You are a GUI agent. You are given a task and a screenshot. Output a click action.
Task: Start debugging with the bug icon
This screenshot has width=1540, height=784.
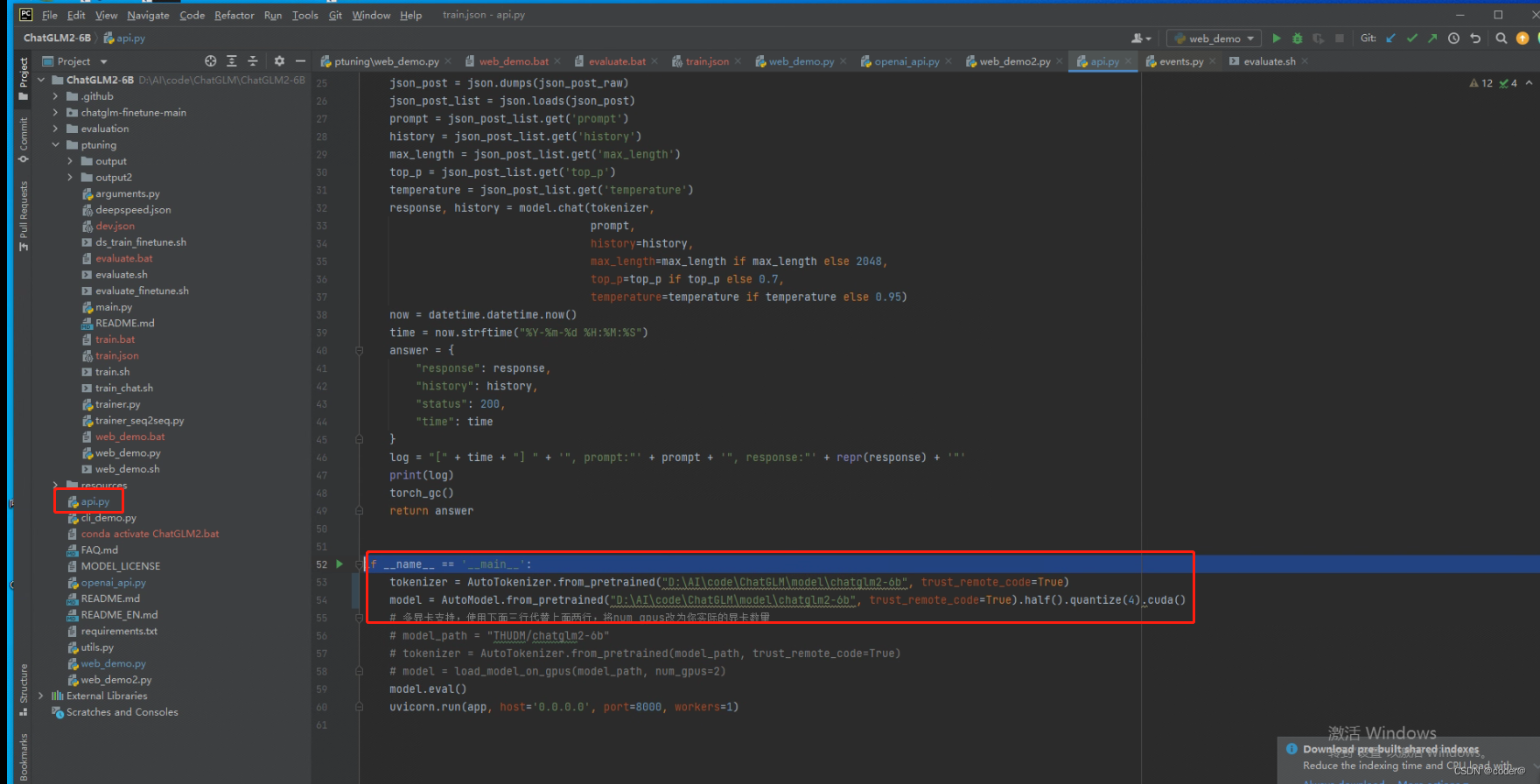1298,38
